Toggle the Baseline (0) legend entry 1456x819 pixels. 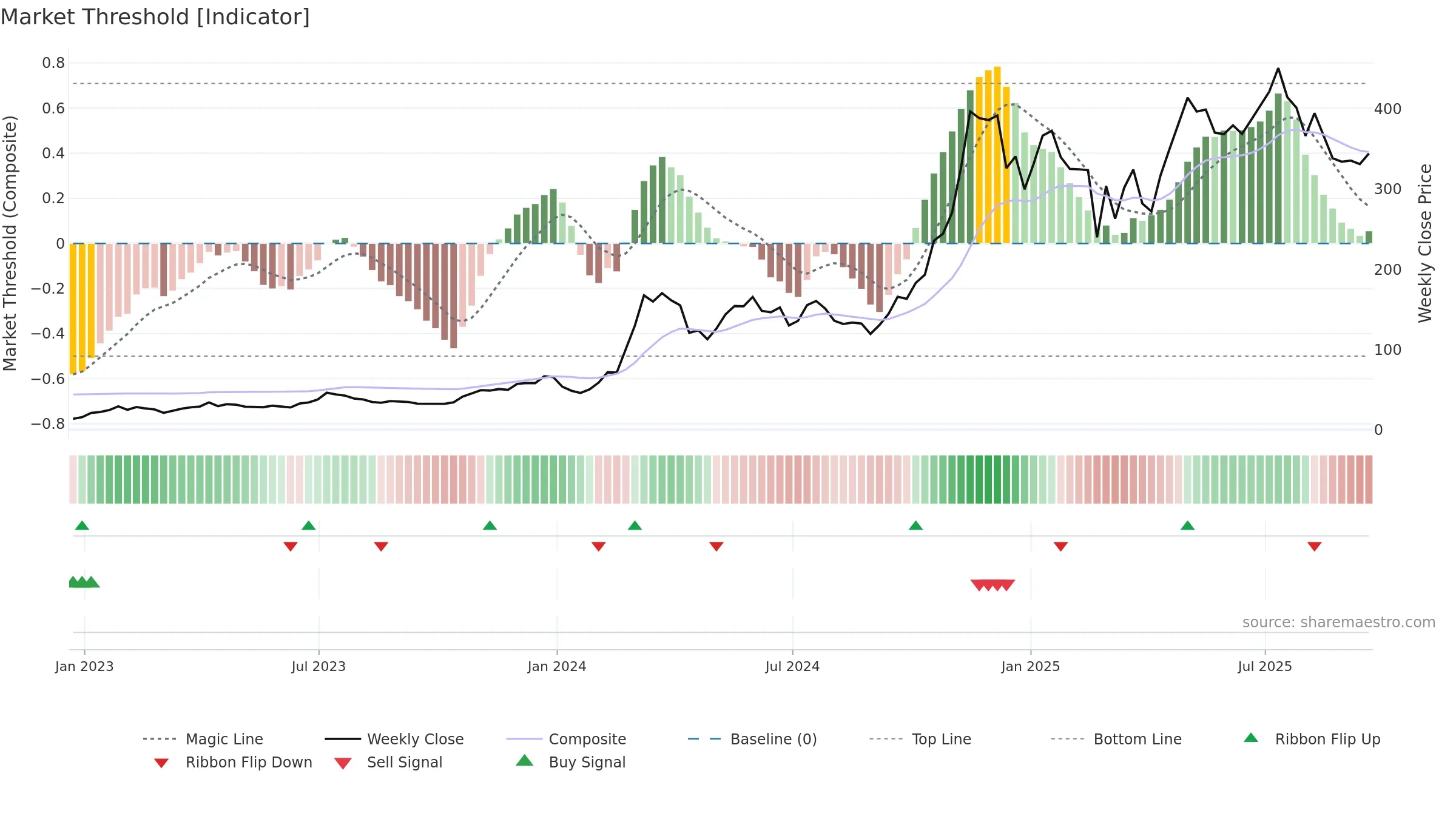pyautogui.click(x=752, y=739)
